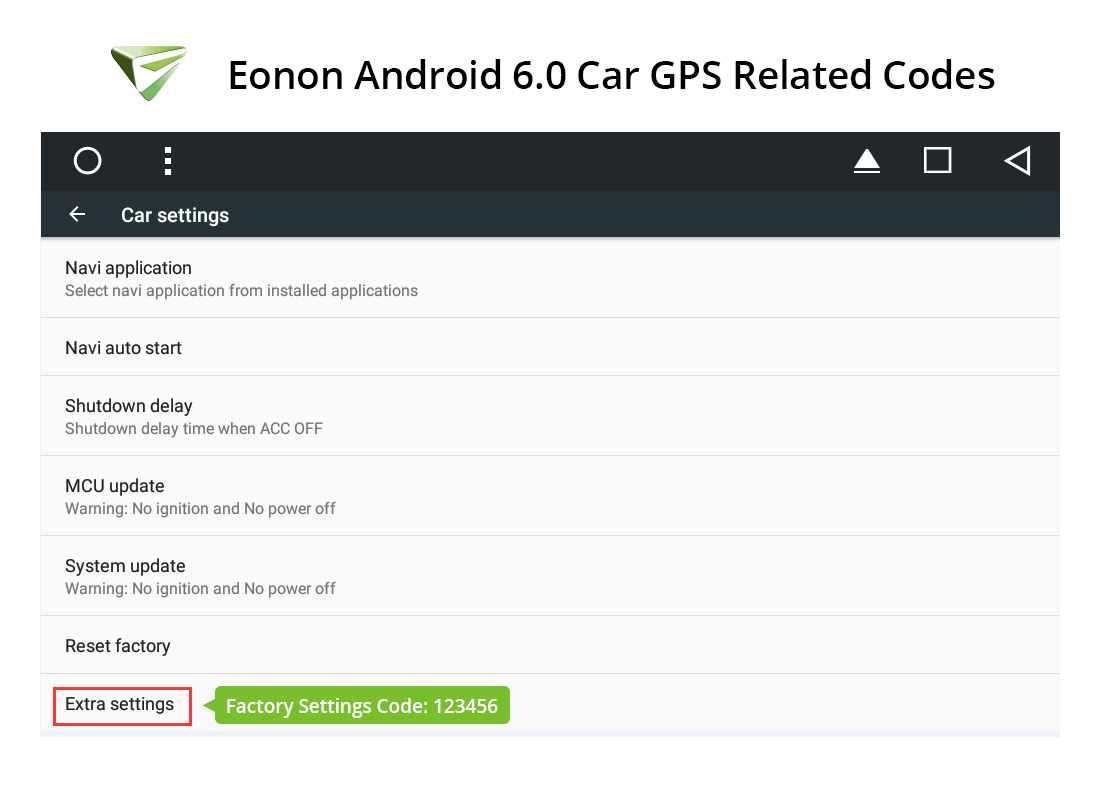
Task: Open recent apps square icon
Action: click(937, 160)
